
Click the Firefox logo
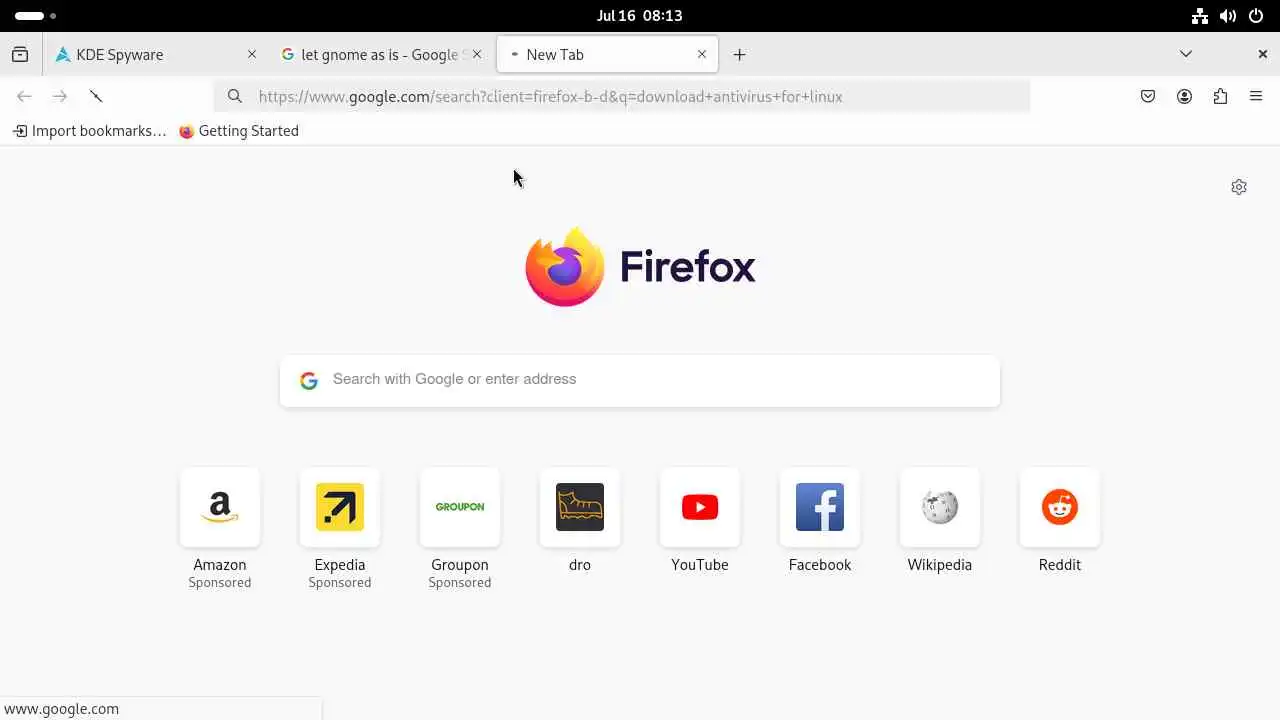[640, 267]
